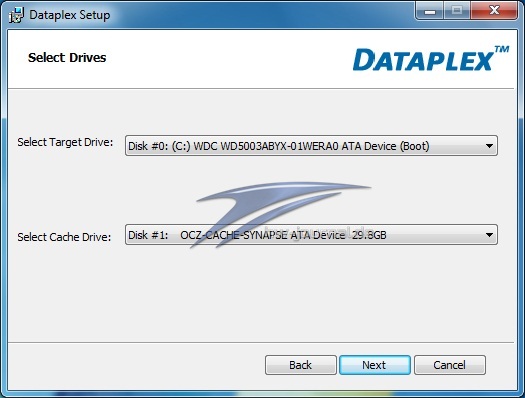Go Back to the previous setup page
525x398 pixels.
300,365
